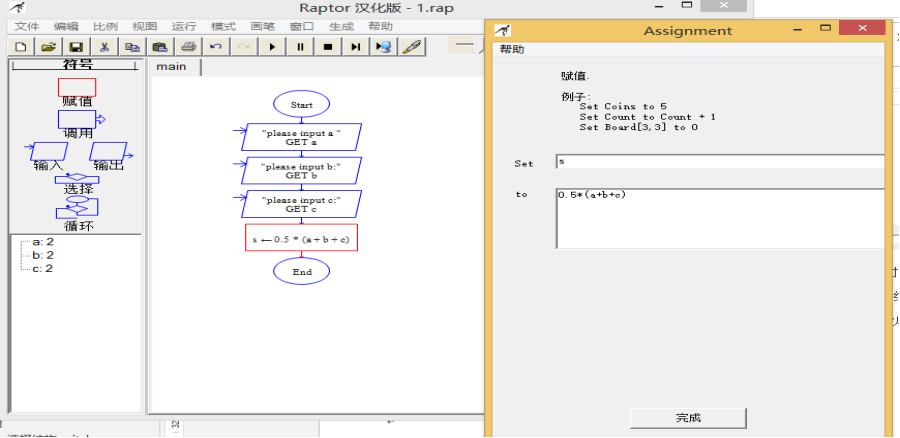Click the test server computer icon
This screenshot has height=438, width=900.
coord(383,46)
